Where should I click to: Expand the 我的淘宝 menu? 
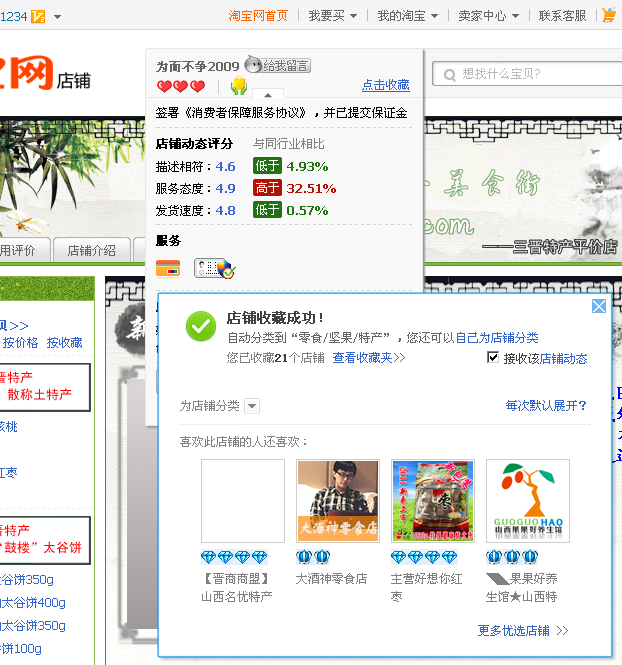[407, 16]
